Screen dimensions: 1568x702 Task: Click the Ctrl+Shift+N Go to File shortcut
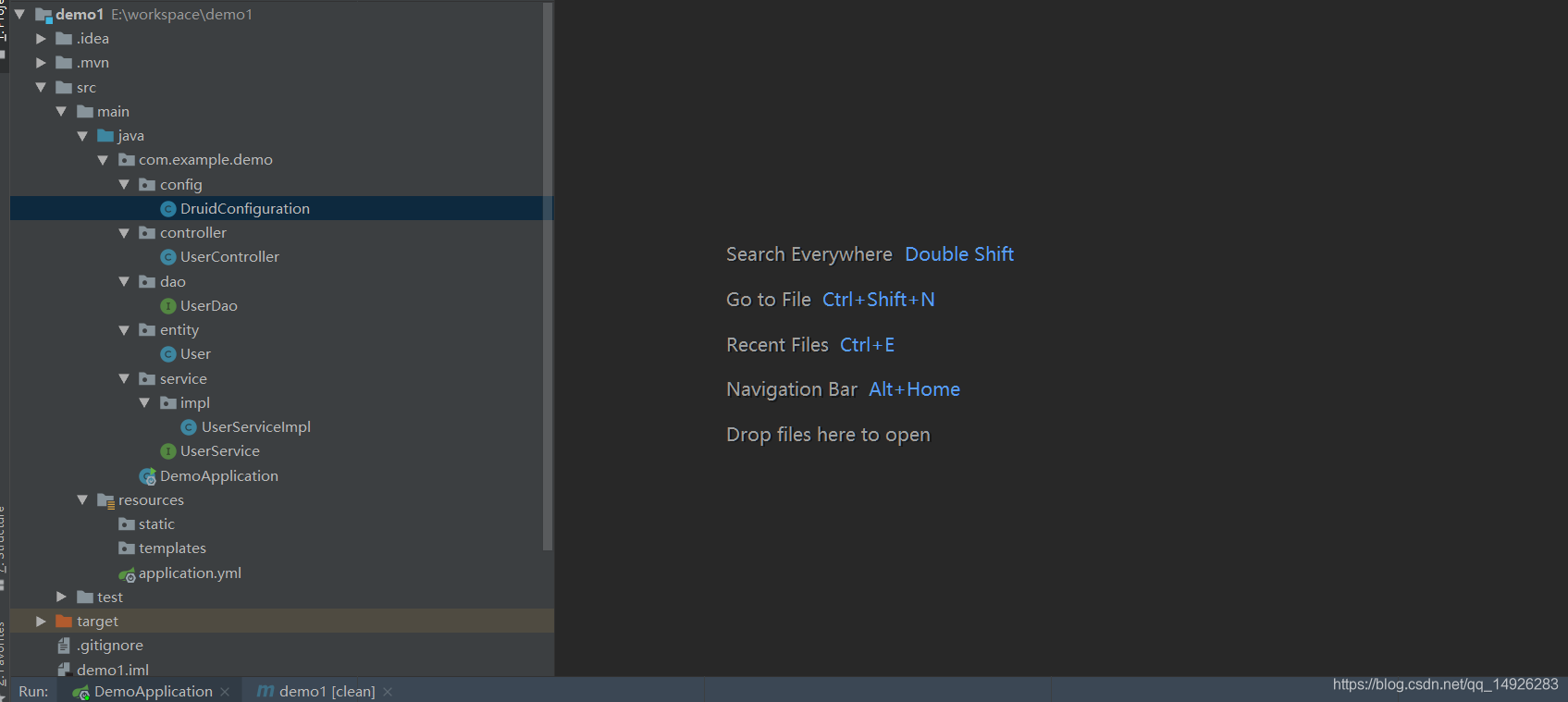click(x=879, y=300)
